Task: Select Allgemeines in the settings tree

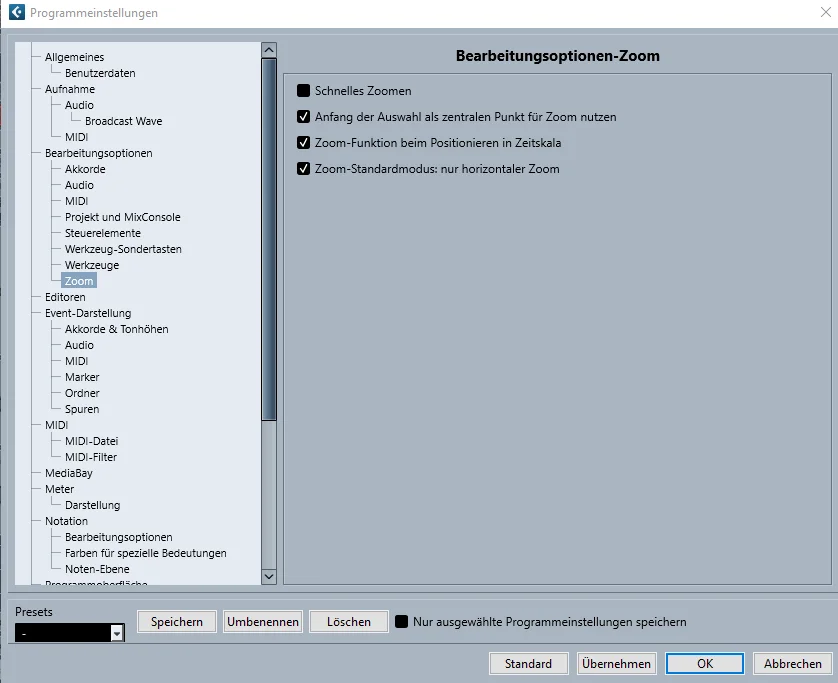Action: [x=74, y=57]
